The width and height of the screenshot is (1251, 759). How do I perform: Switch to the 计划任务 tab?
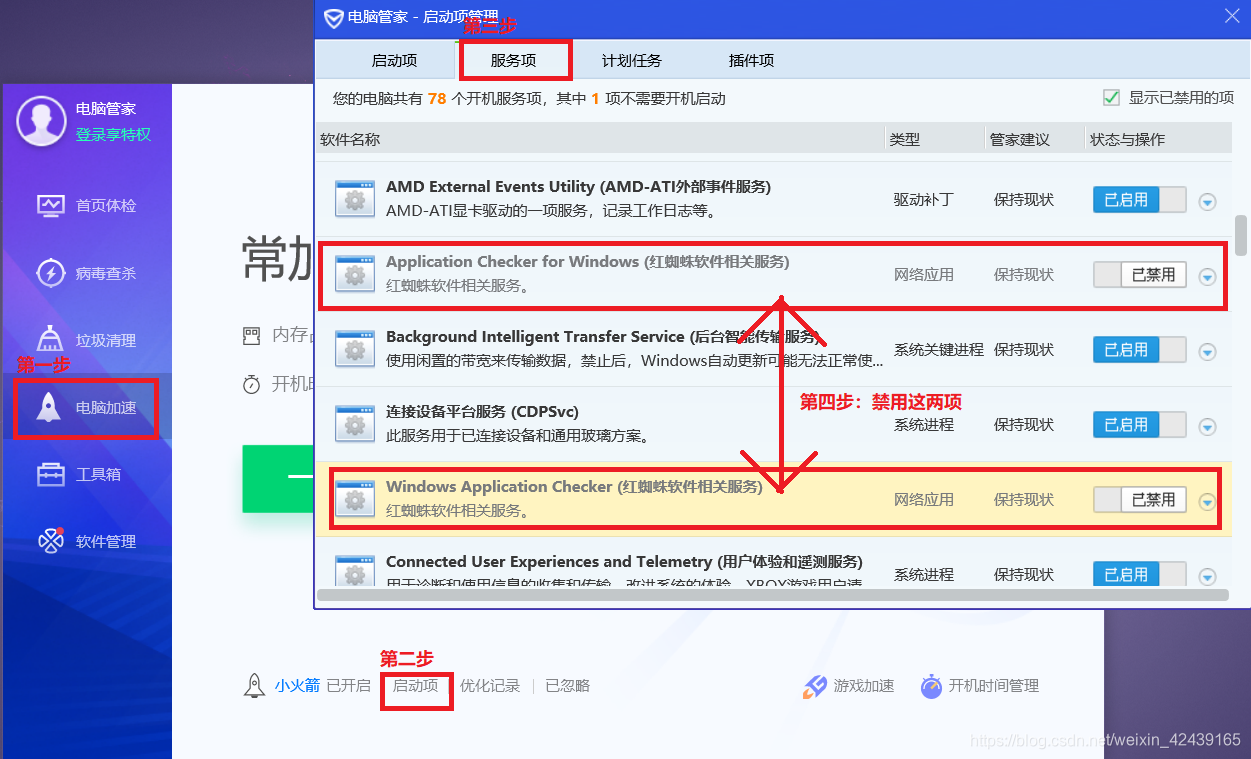pyautogui.click(x=631, y=60)
